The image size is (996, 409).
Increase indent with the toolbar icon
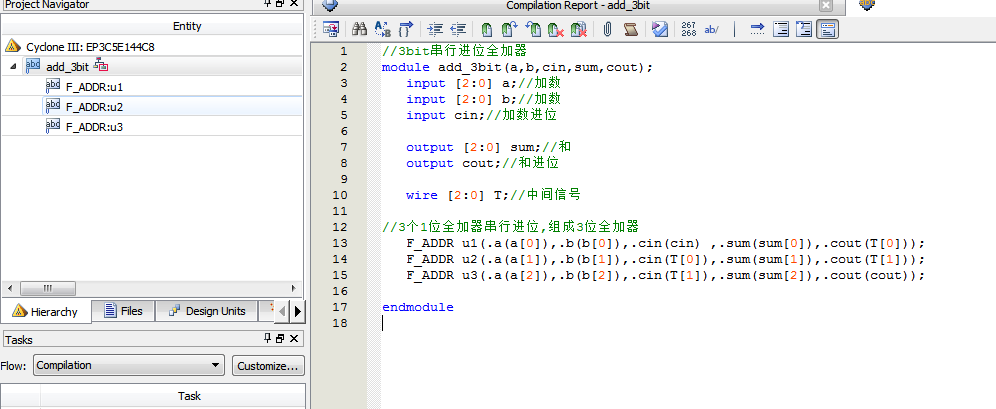coord(434,29)
